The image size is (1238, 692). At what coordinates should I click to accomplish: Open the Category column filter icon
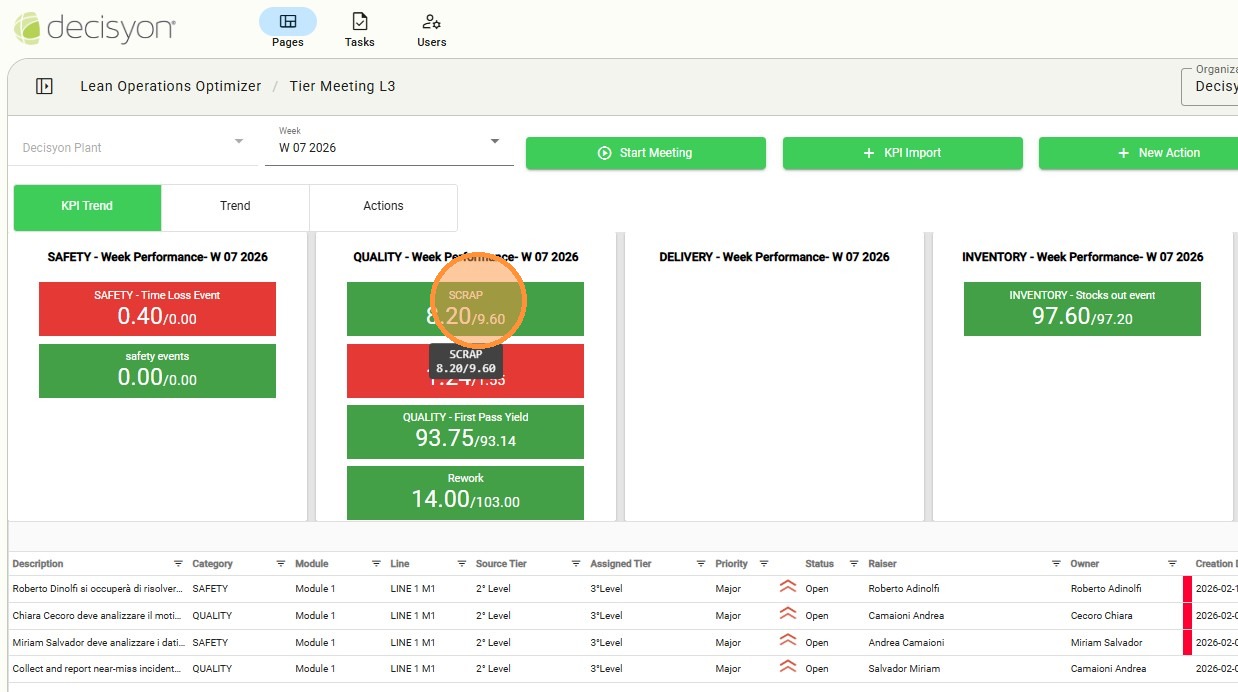click(280, 564)
